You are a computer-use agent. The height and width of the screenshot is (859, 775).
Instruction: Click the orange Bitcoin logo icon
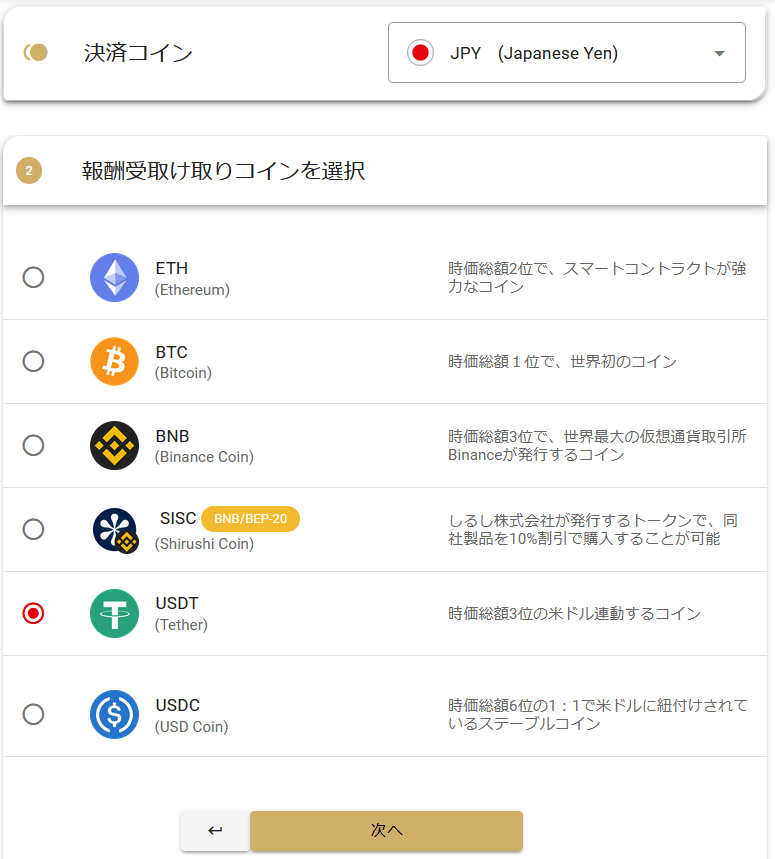[114, 362]
